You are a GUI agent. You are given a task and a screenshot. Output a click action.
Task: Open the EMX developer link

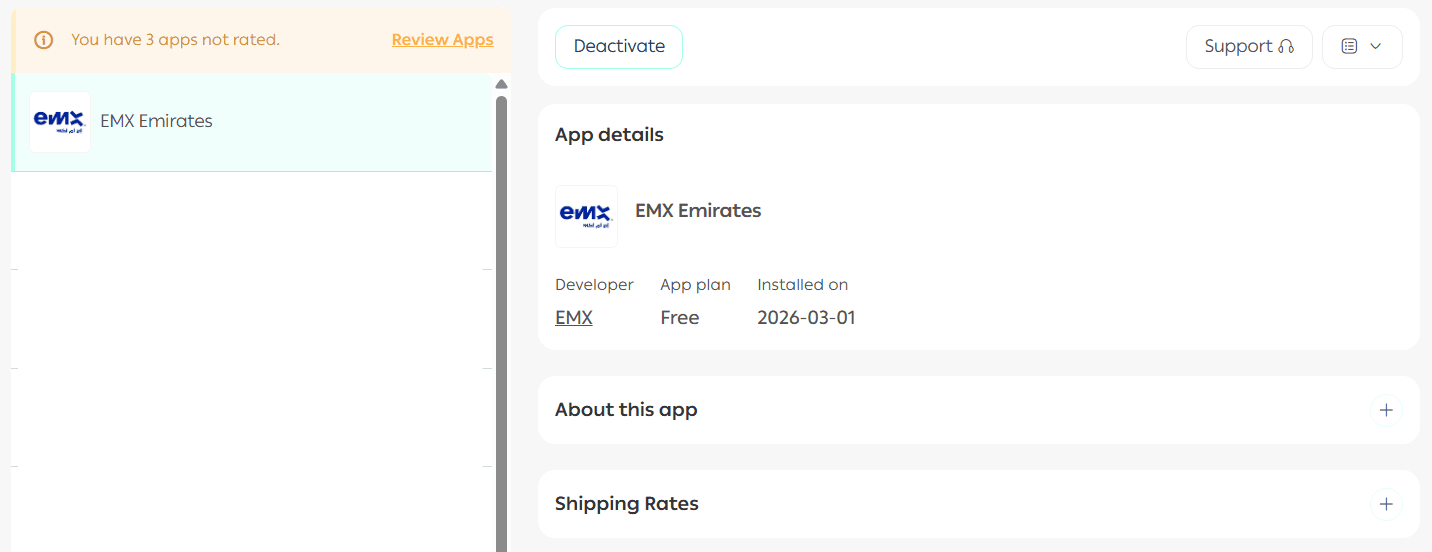(574, 318)
